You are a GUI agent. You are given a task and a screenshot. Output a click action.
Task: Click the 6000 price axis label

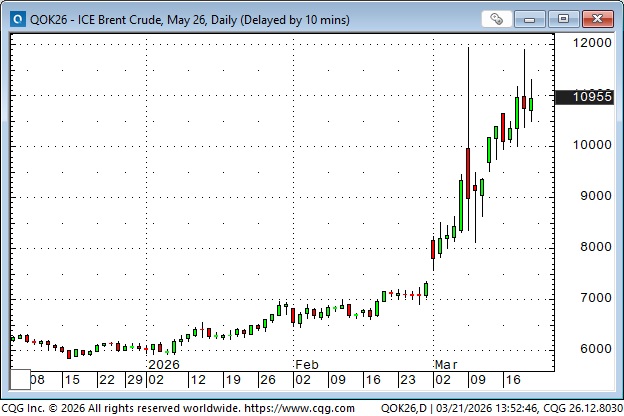592,349
